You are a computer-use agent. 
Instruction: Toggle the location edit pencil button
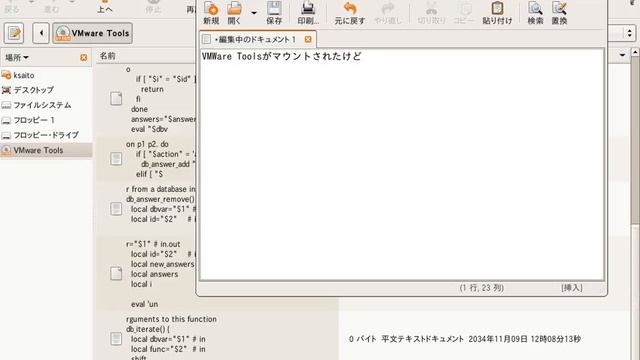[x=14, y=33]
